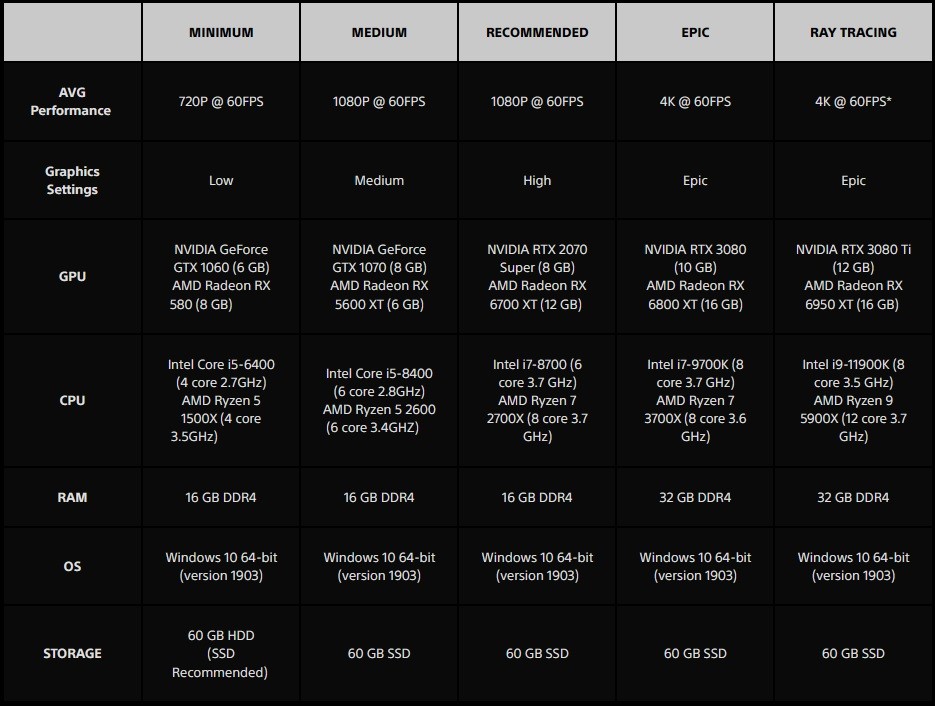The image size is (935, 706).
Task: Select the STORAGE row label
Action: click(72, 654)
